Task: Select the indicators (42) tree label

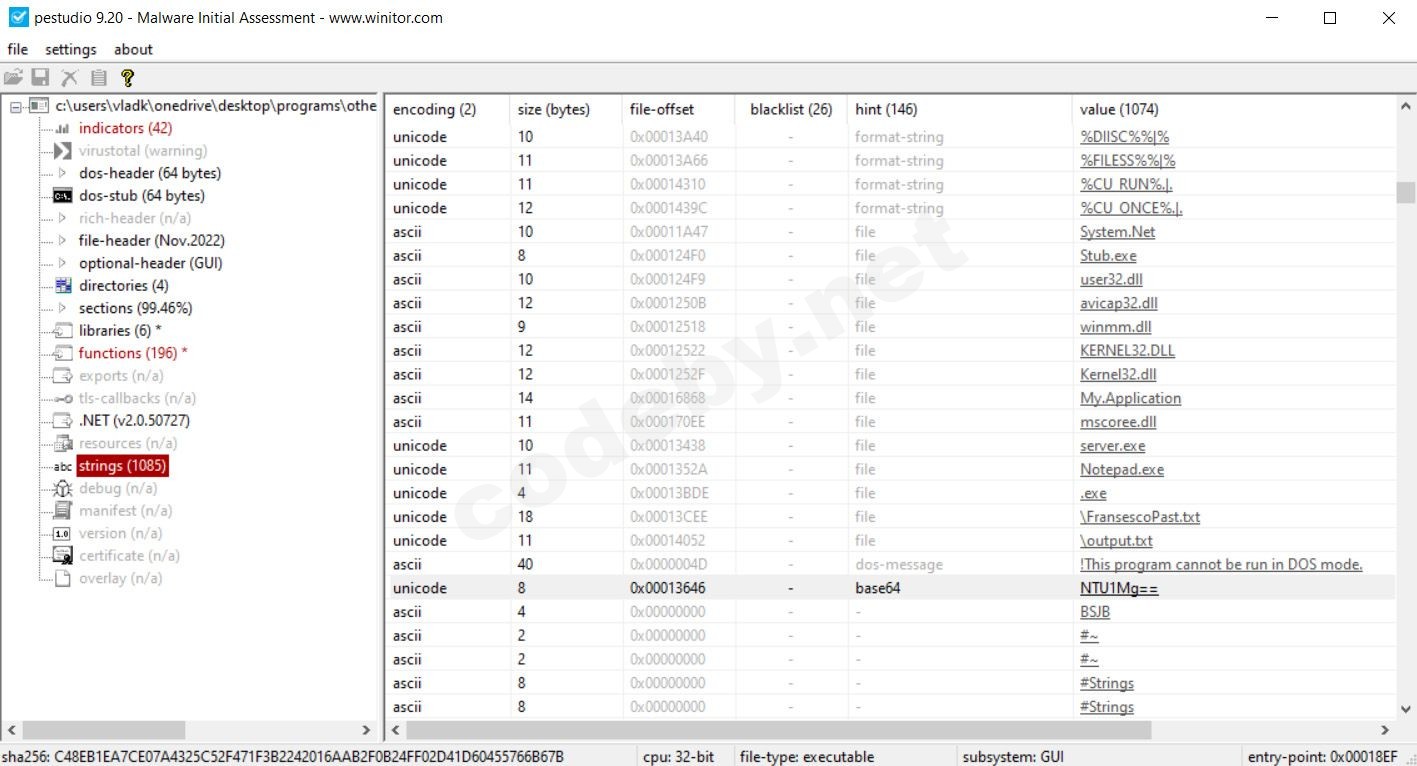Action: (125, 128)
